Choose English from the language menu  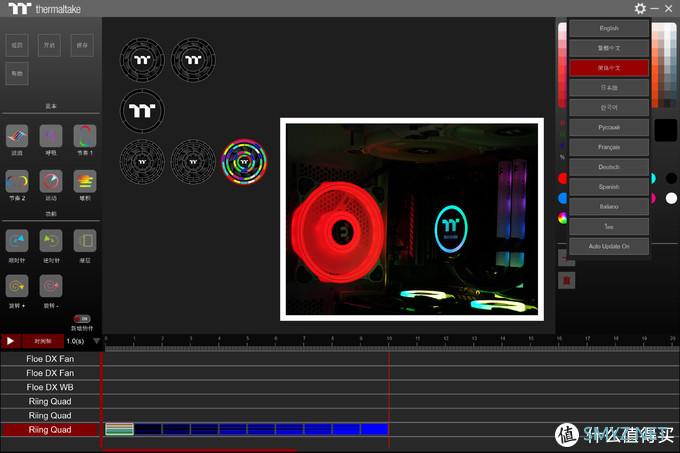(609, 28)
